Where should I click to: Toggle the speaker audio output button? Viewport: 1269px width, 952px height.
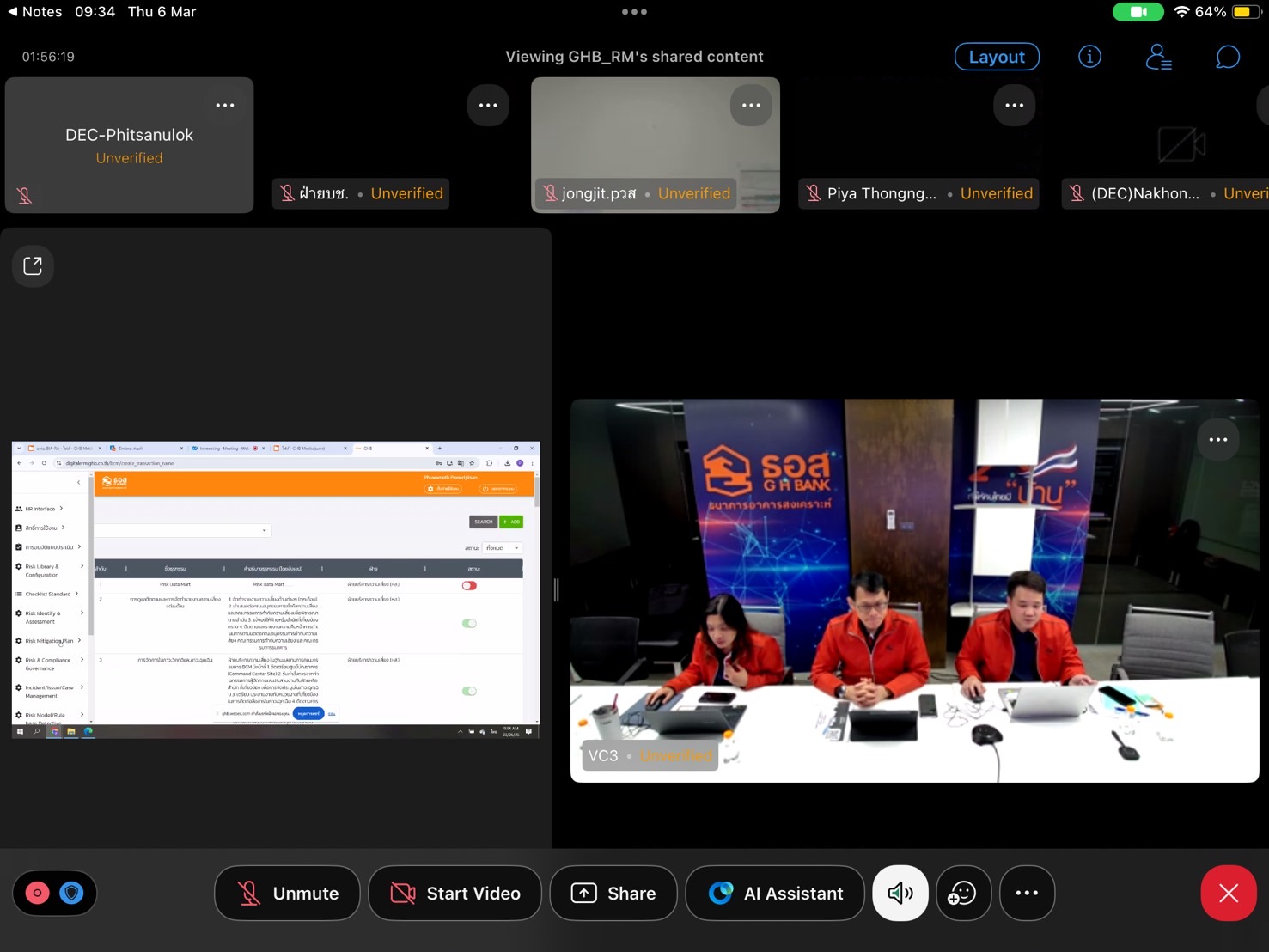coord(900,894)
